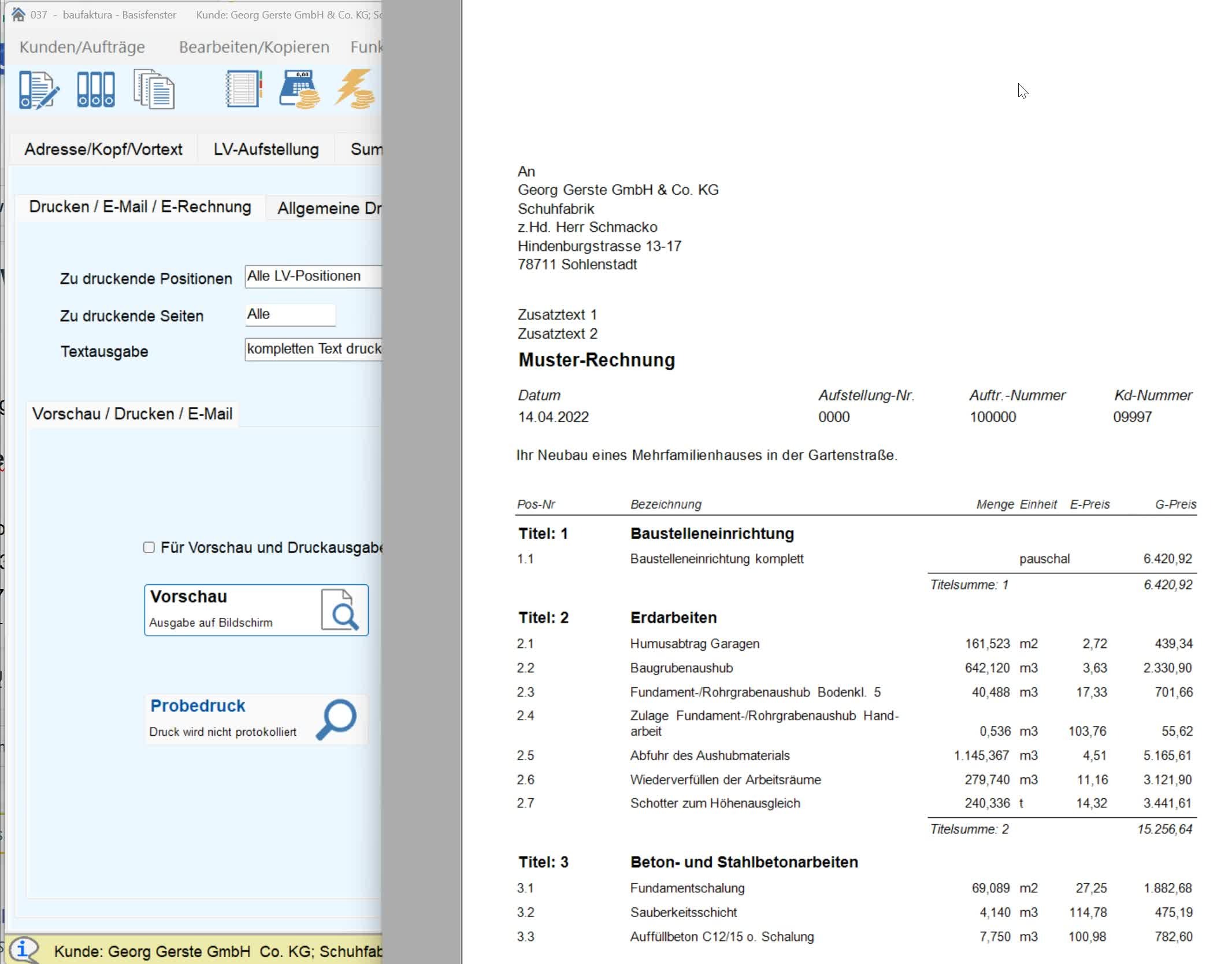The height and width of the screenshot is (964, 1232).
Task: Click 'Zu druckende Seiten' field showing Alle
Action: [290, 314]
